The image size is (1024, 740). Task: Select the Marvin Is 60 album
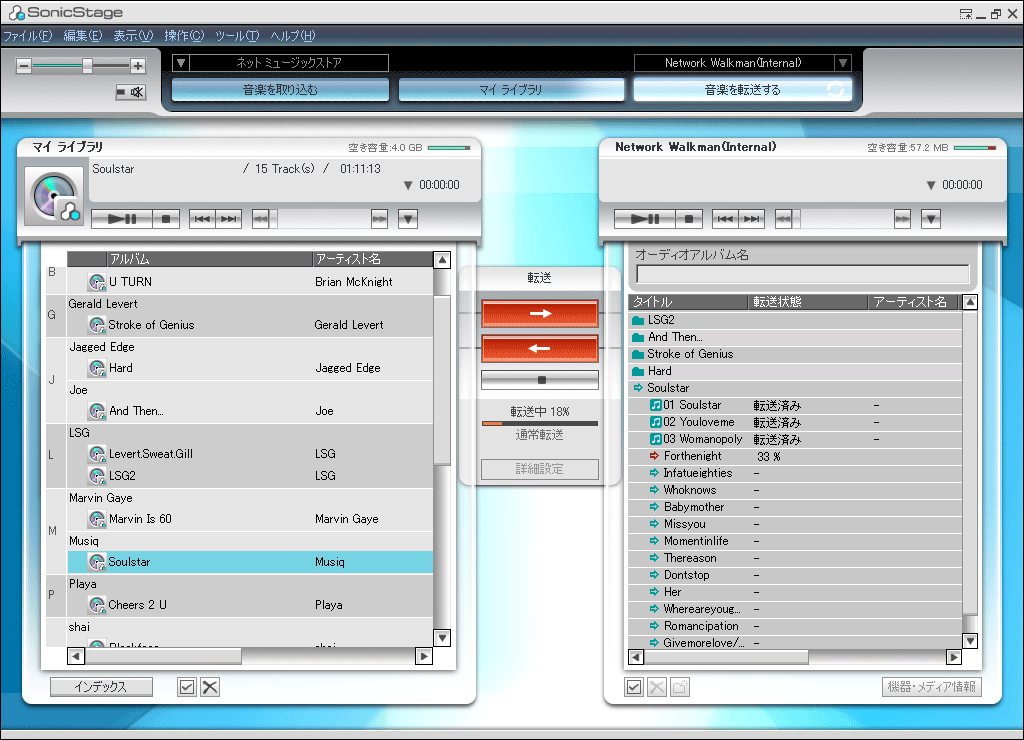tap(250, 519)
